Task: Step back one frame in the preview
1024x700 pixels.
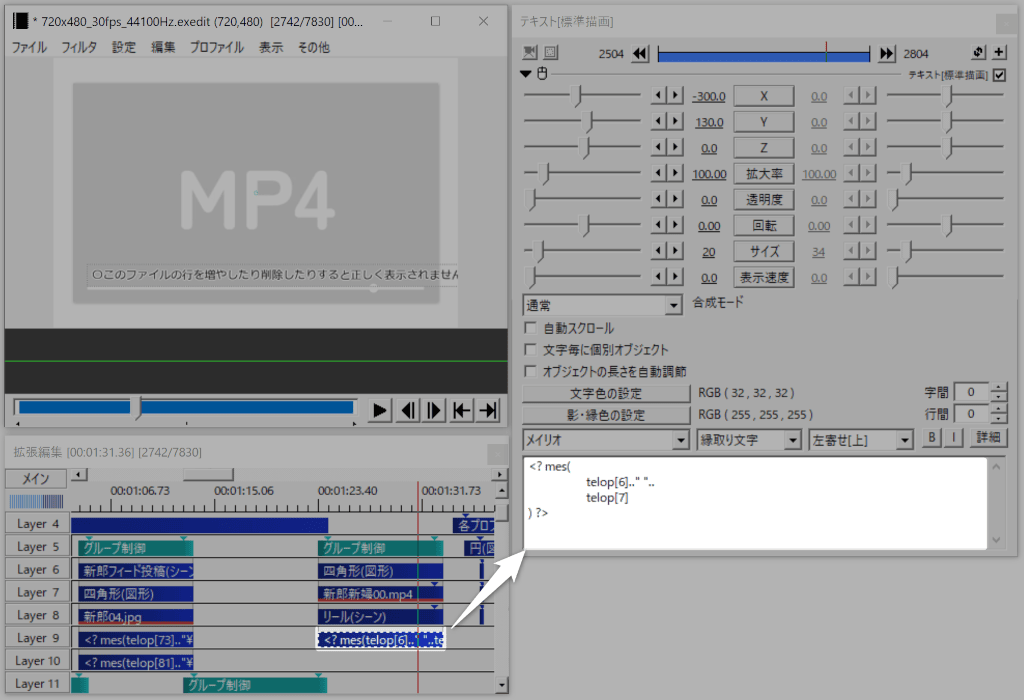Action: pos(407,410)
